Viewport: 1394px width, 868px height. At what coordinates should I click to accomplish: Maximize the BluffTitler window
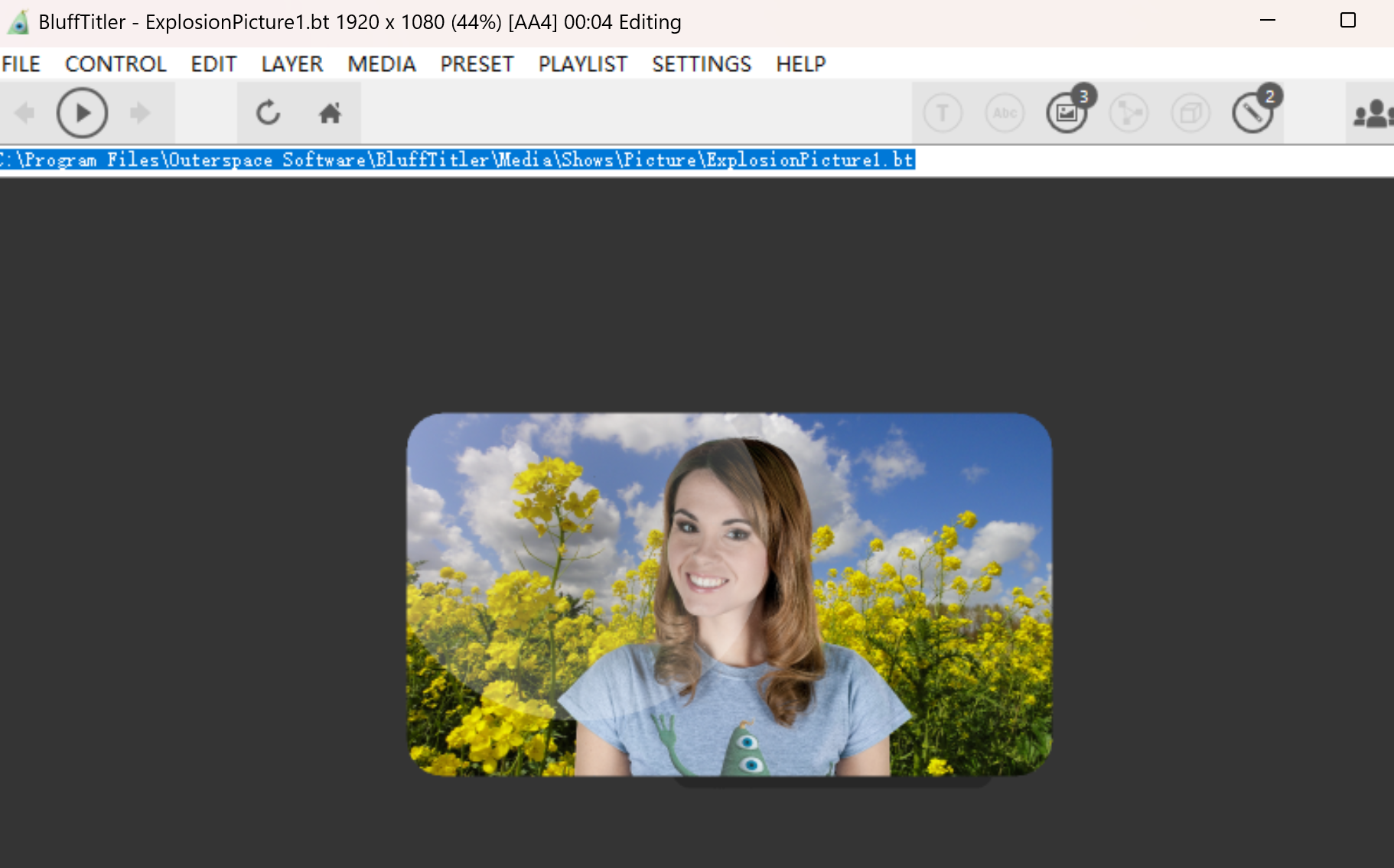1348,21
